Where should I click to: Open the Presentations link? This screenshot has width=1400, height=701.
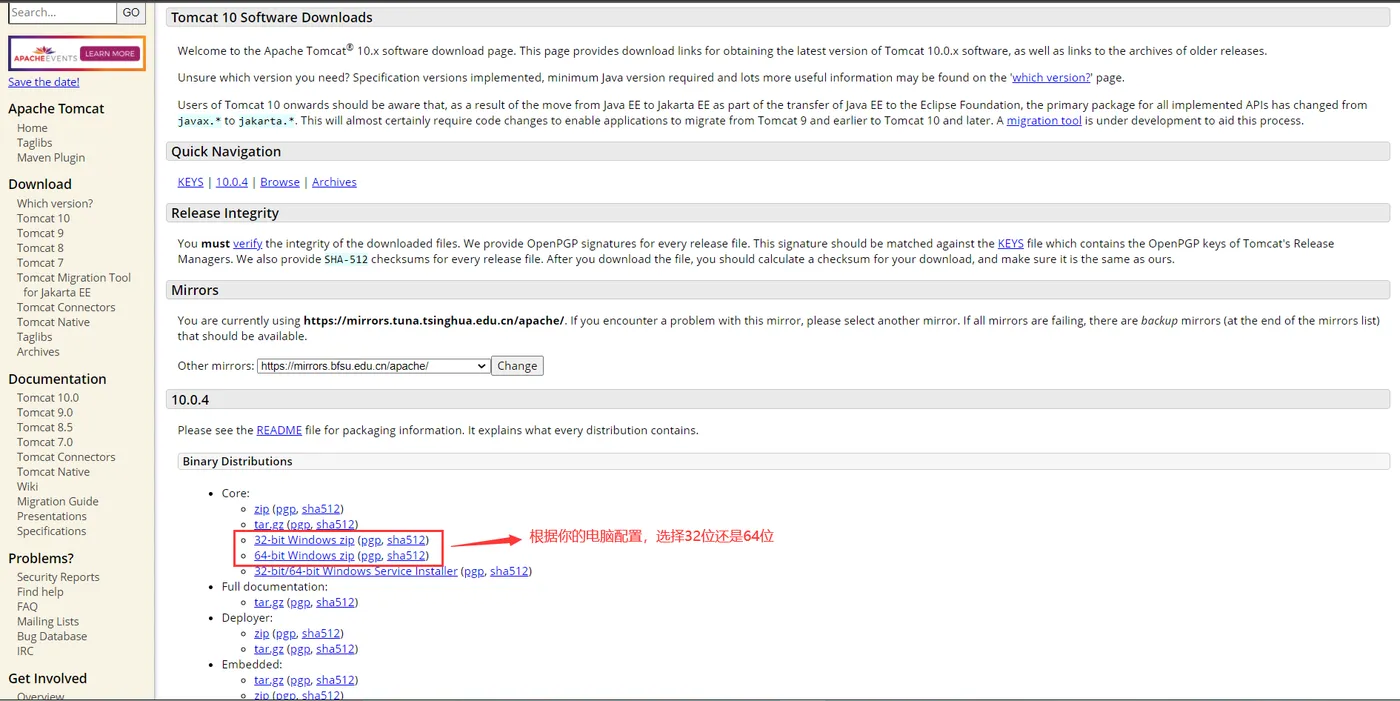coord(52,517)
